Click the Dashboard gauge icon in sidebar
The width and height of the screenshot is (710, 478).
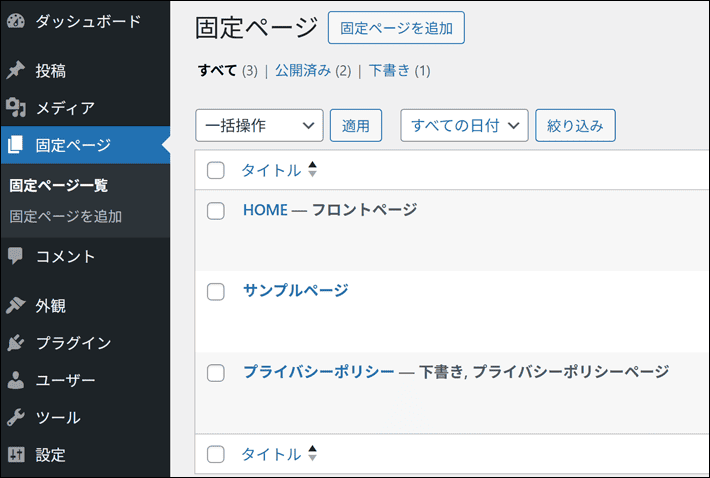(x=15, y=21)
